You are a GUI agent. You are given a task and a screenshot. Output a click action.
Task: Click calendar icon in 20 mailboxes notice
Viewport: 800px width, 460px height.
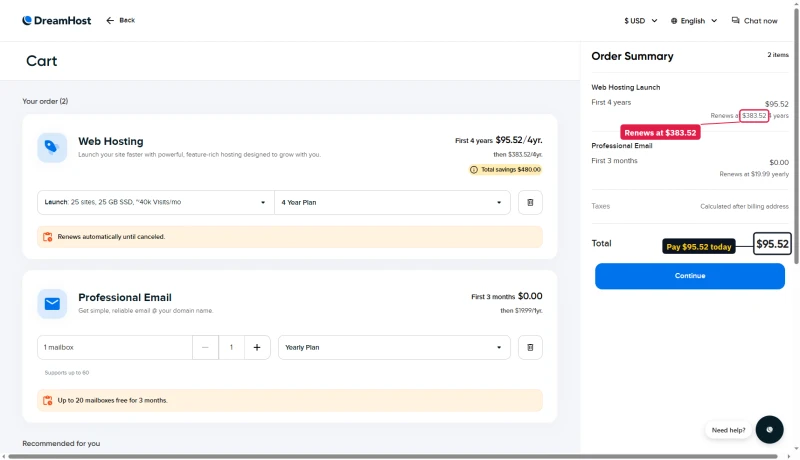click(x=47, y=400)
